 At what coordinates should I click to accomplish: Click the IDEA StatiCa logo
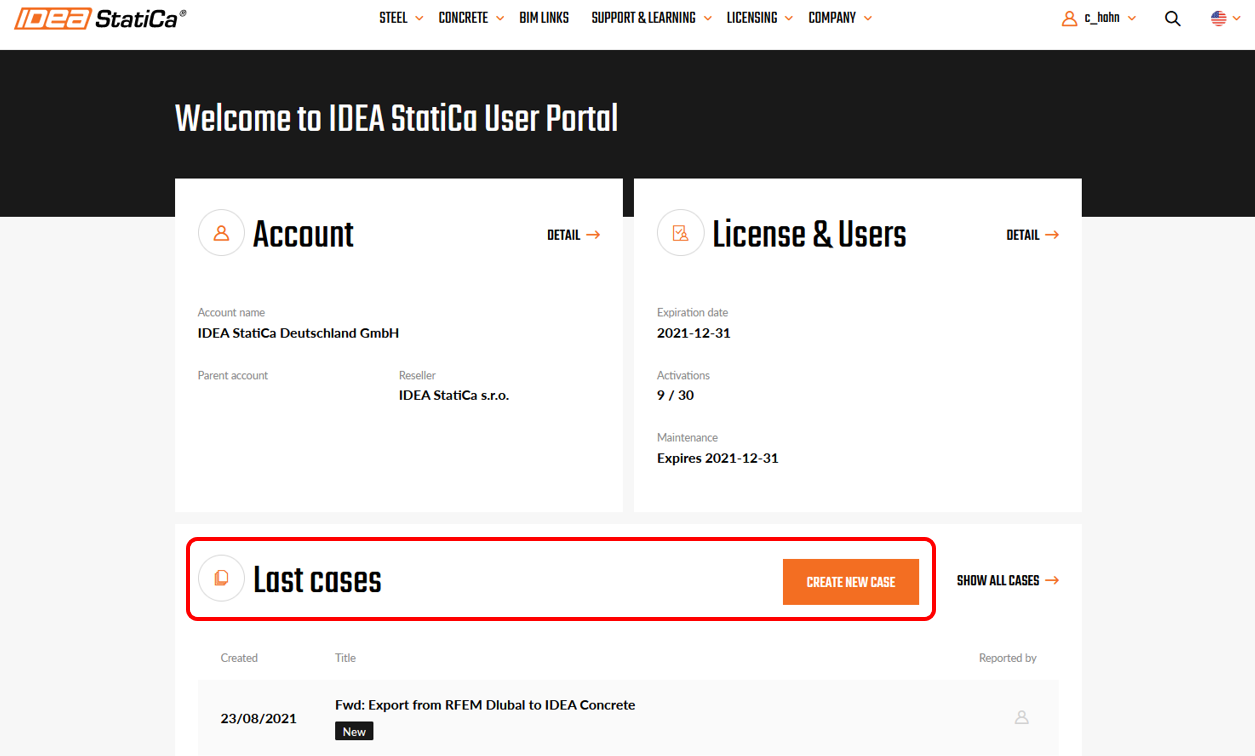tap(100, 18)
